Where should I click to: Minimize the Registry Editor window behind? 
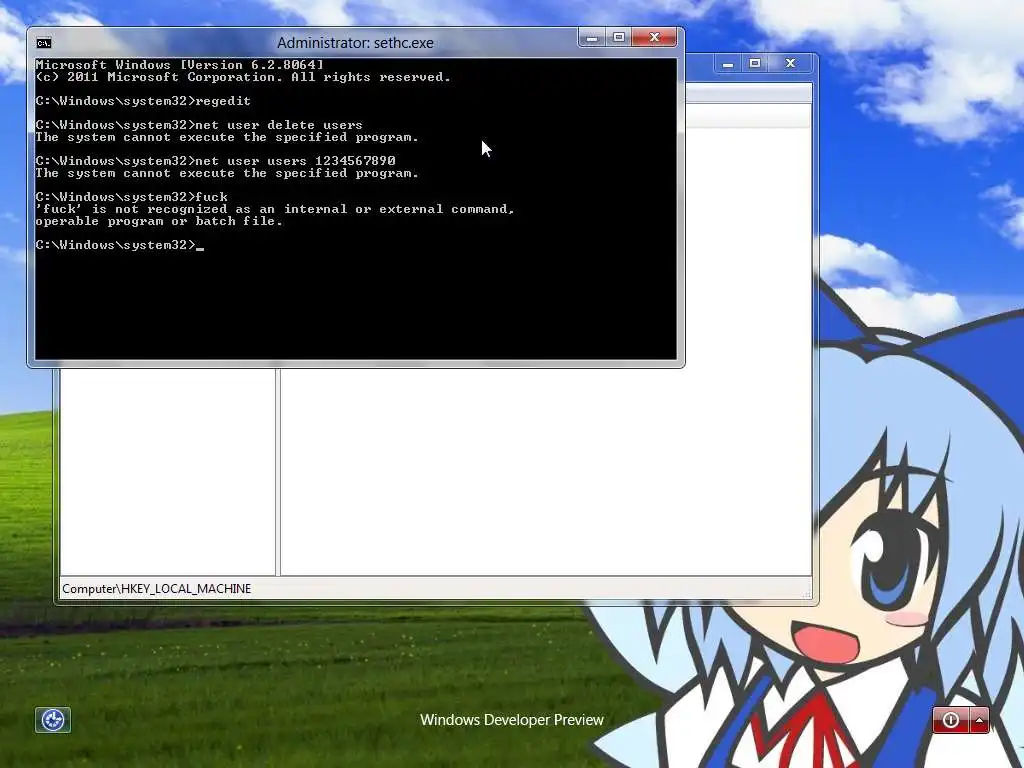(x=728, y=64)
